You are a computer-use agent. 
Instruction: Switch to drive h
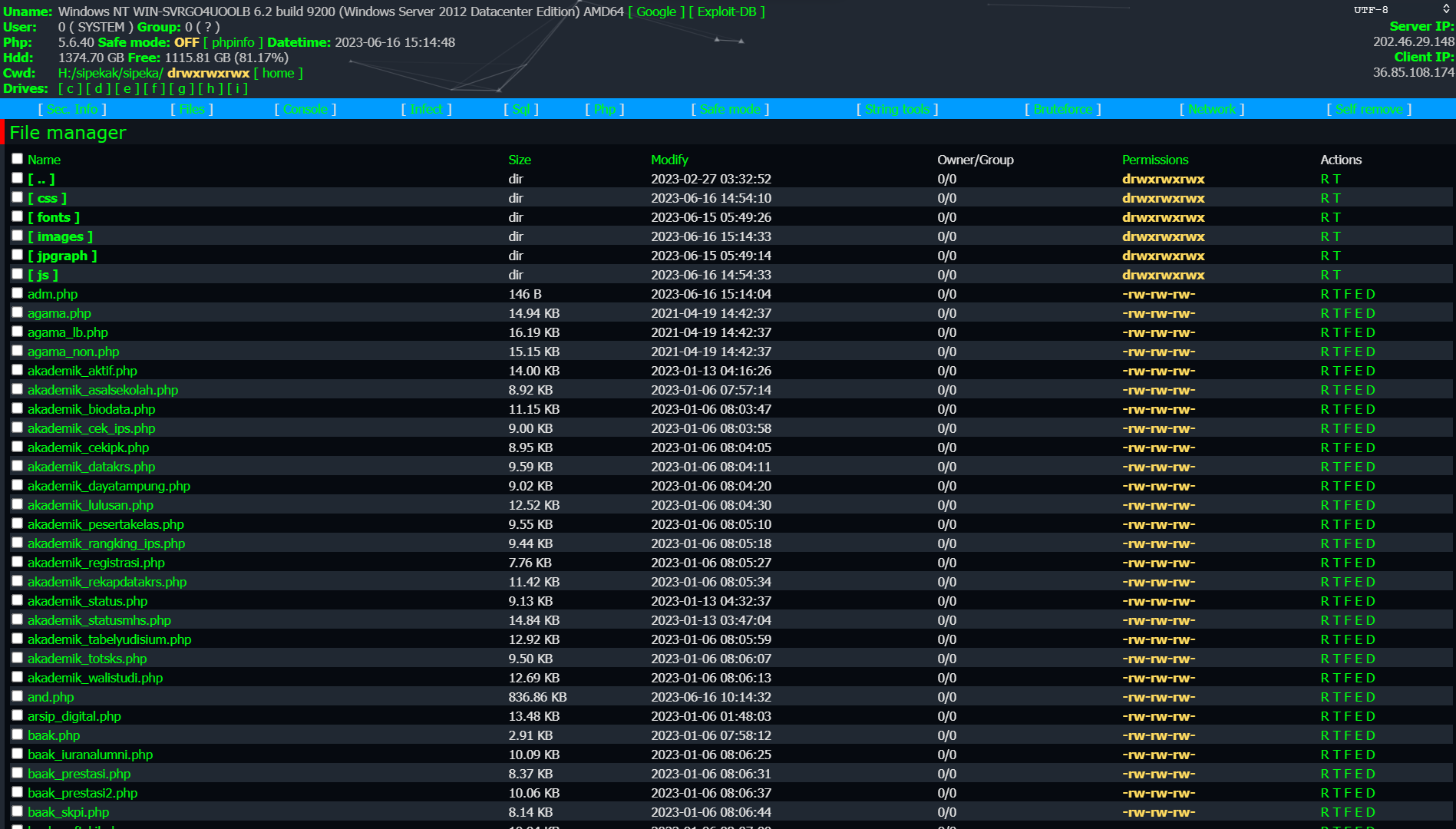(x=211, y=88)
